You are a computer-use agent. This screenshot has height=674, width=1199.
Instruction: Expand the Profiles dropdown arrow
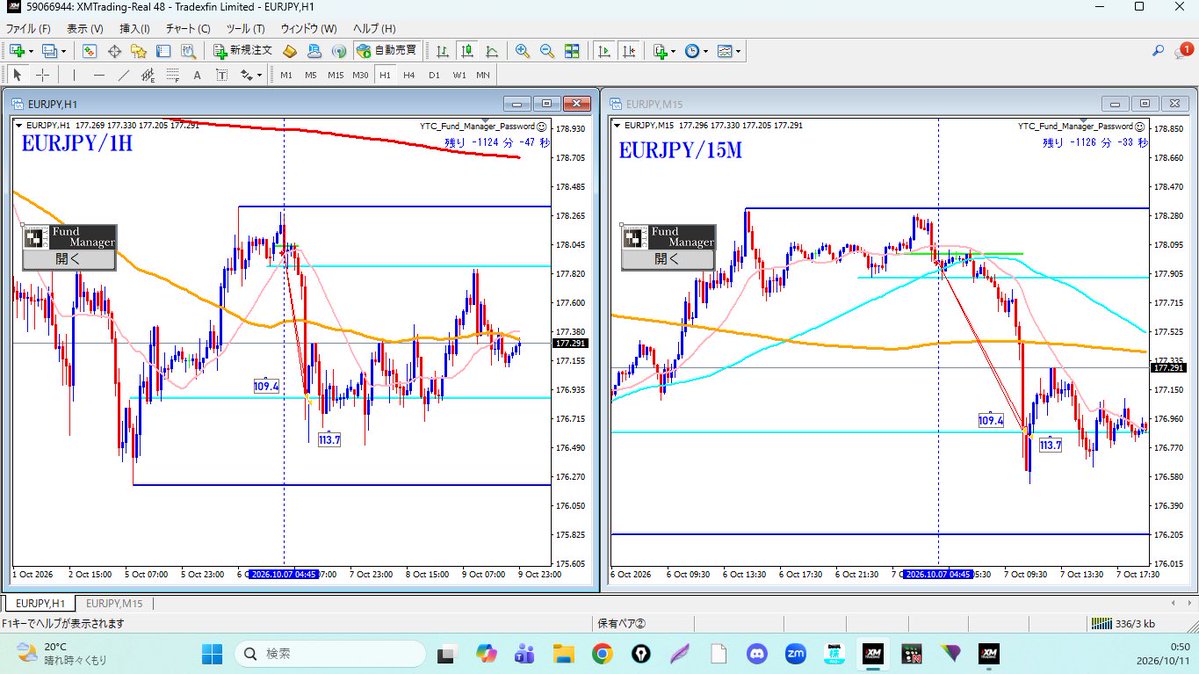point(63,52)
